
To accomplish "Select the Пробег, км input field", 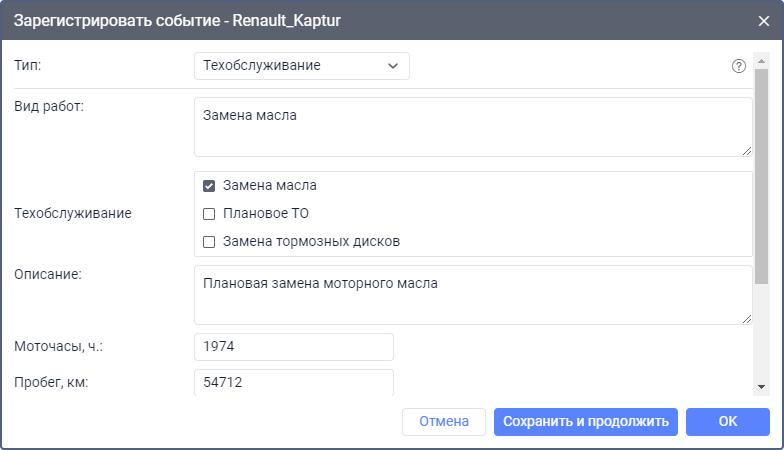I will tap(293, 382).
